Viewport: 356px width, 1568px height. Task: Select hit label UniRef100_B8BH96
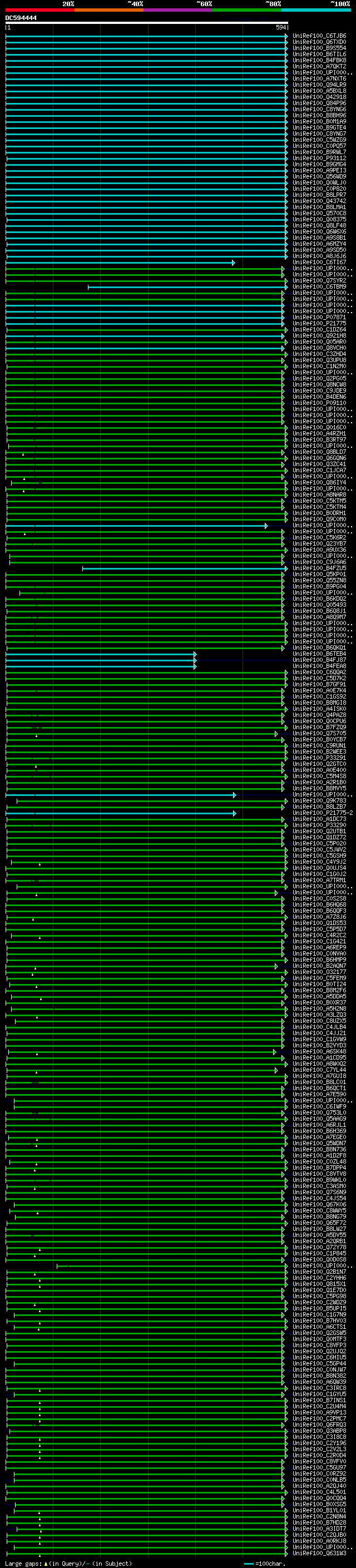click(x=319, y=116)
